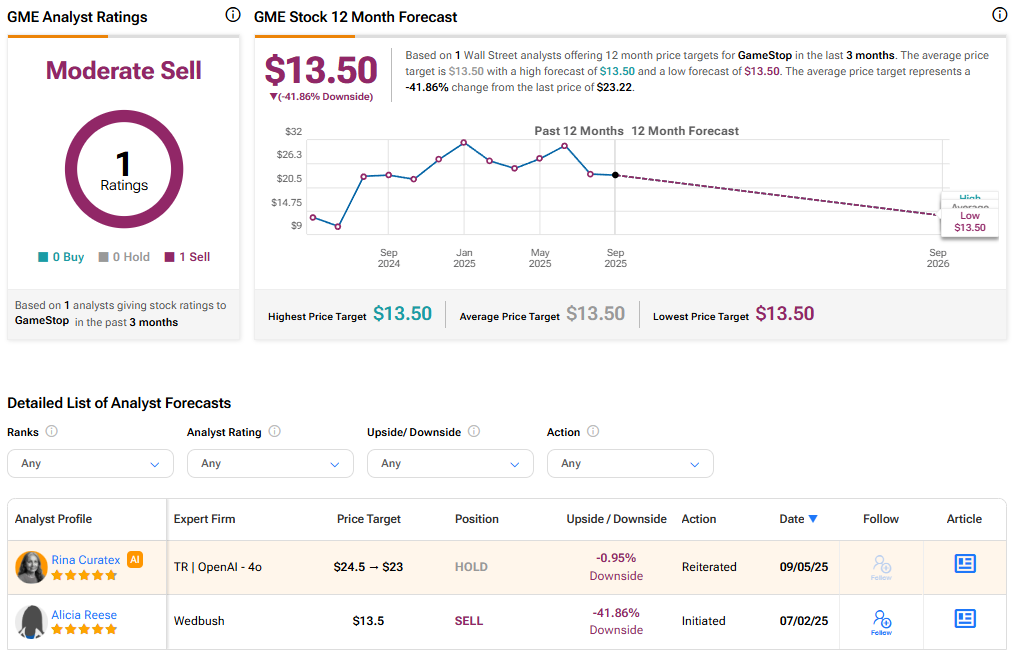Image resolution: width=1013 pixels, height=655 pixels.
Task: Click the Upside / Downside column header
Action: click(x=616, y=519)
